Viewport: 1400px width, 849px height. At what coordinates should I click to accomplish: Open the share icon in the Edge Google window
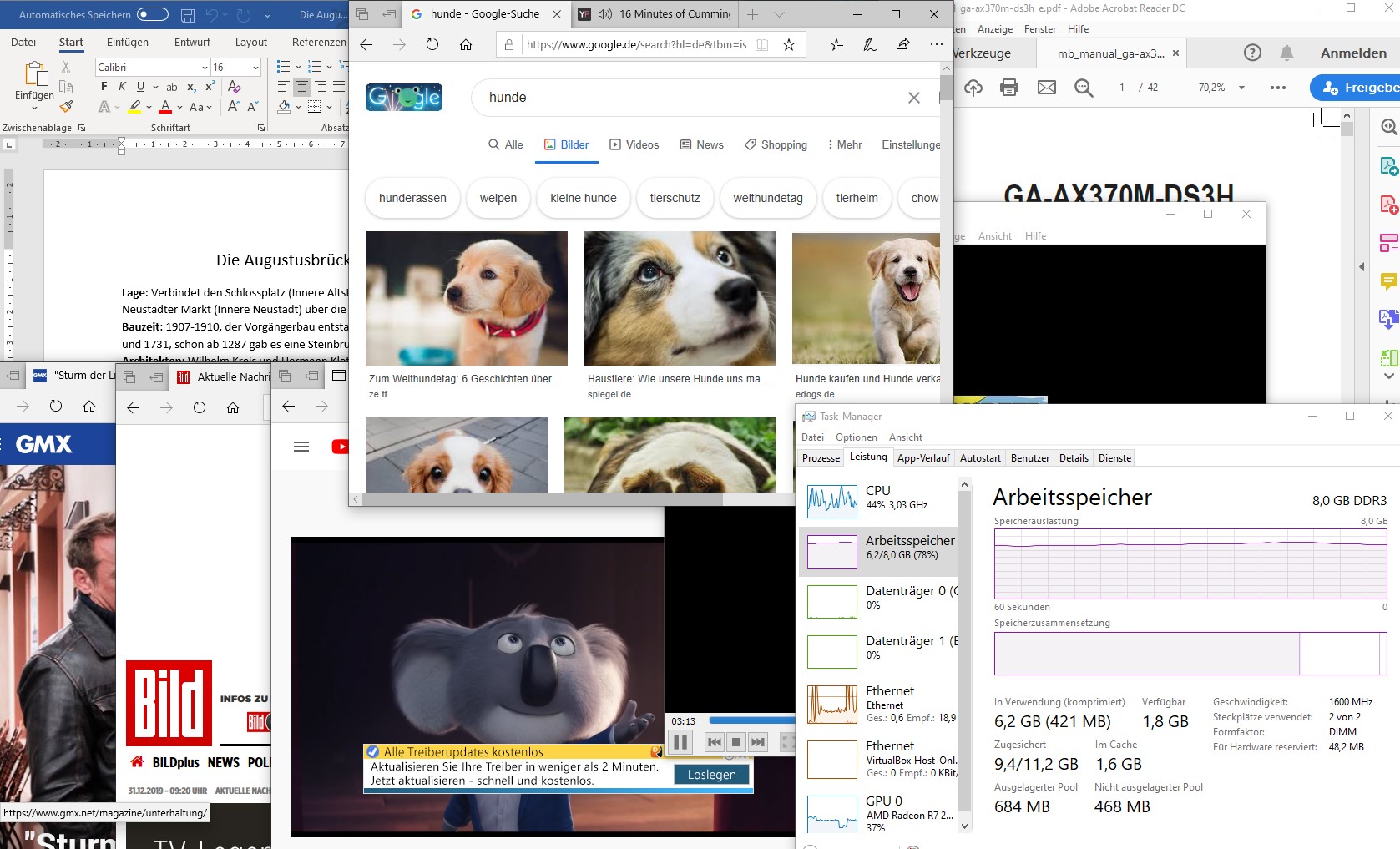(902, 44)
